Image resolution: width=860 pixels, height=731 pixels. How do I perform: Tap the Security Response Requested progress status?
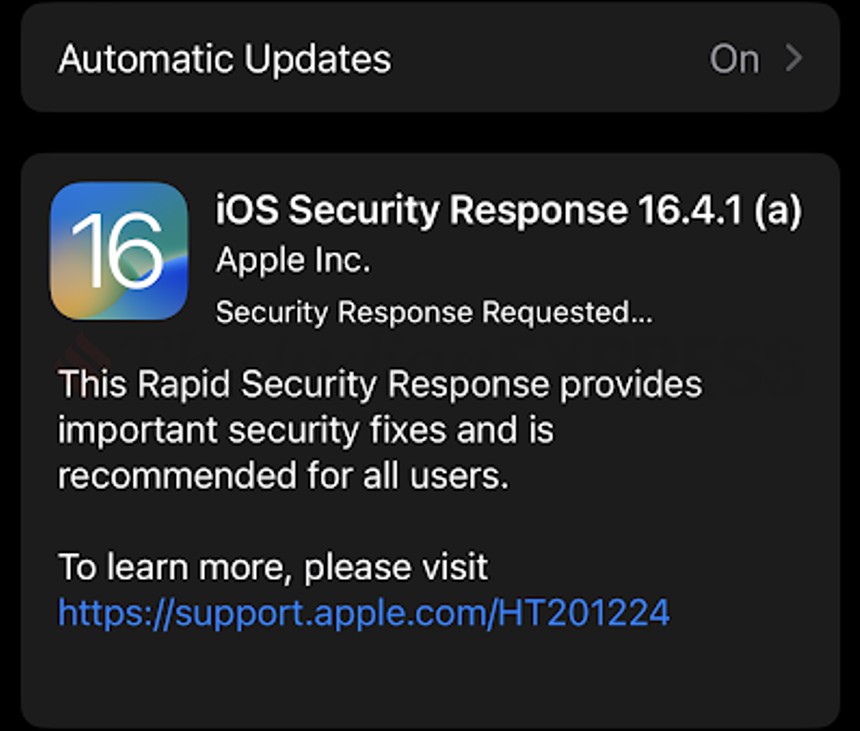coord(432,311)
